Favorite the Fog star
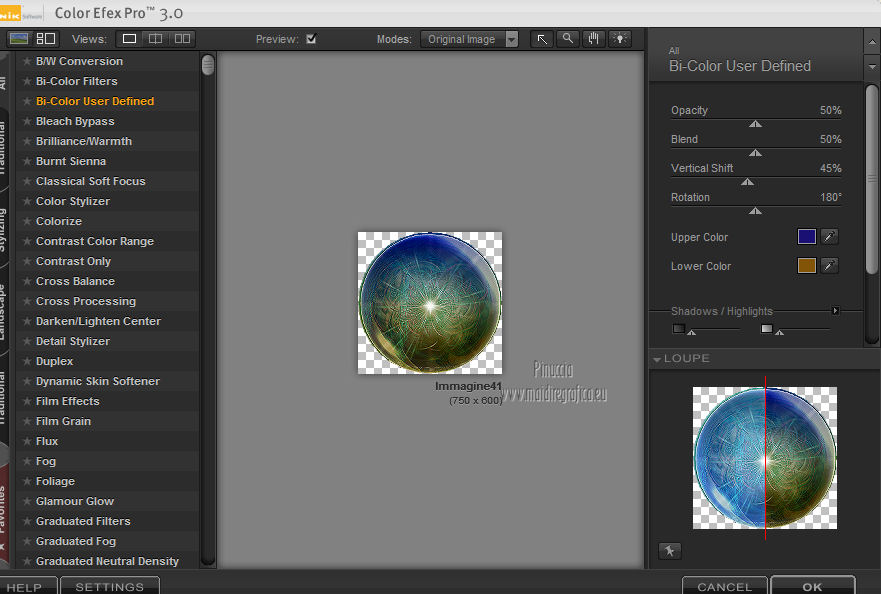 pos(26,461)
